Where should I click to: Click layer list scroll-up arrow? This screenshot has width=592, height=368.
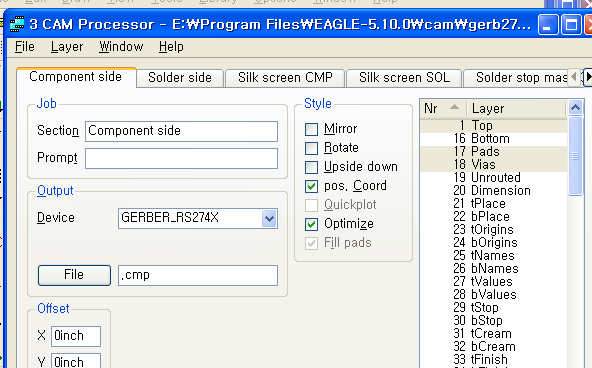575,108
